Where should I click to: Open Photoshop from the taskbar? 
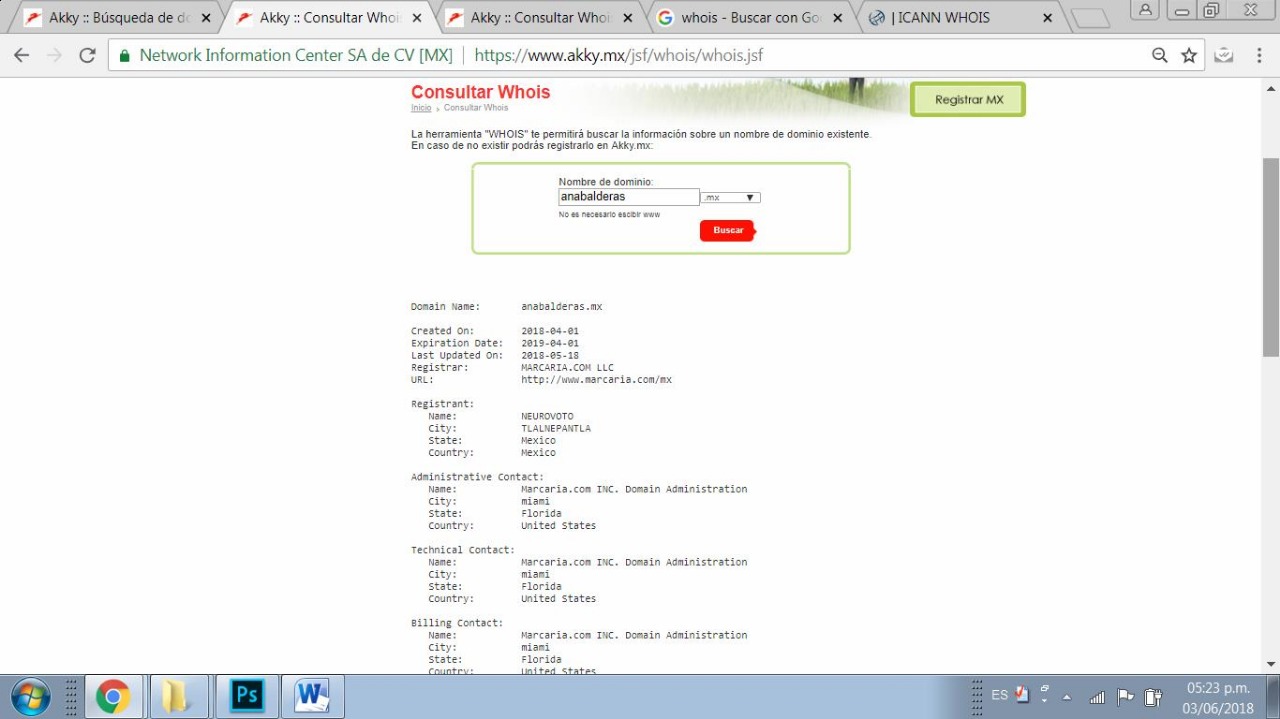click(x=247, y=696)
